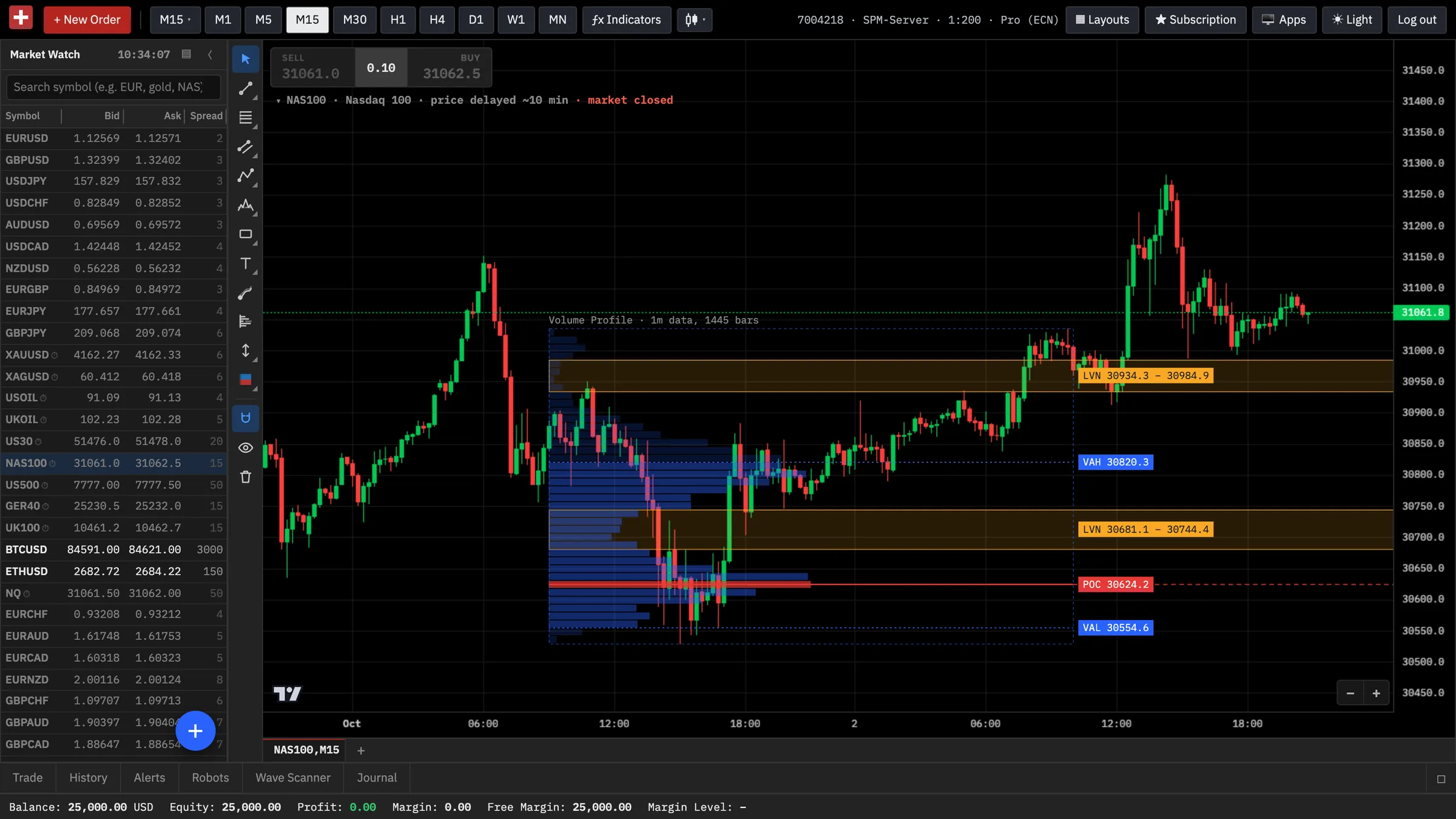Image resolution: width=1456 pixels, height=819 pixels.
Task: Click the clock icon next to US500
Action: tap(45, 485)
